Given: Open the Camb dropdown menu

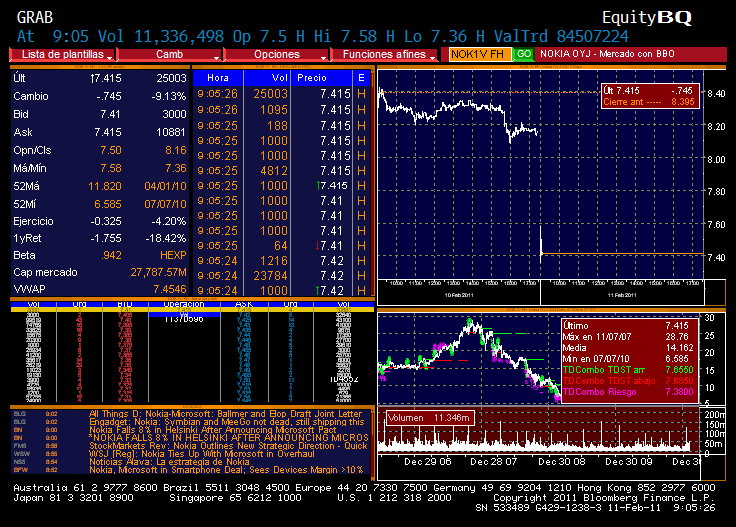Looking at the screenshot, I should (x=169, y=54).
